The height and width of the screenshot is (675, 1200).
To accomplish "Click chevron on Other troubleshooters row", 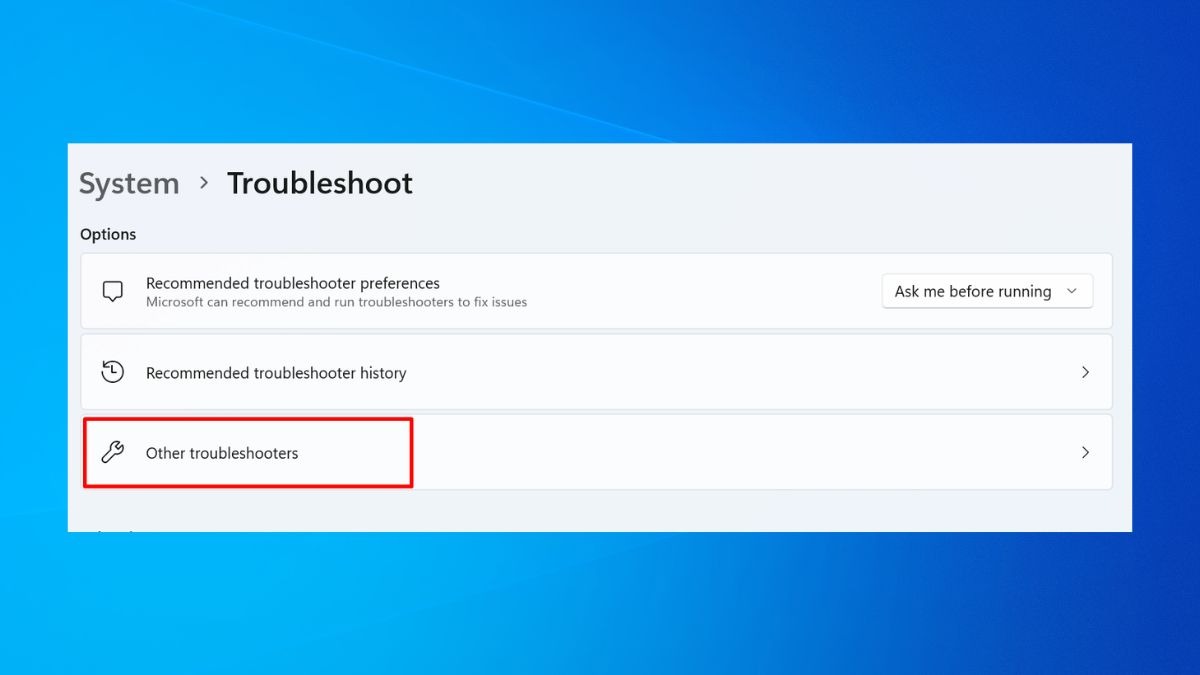I will click(1085, 452).
